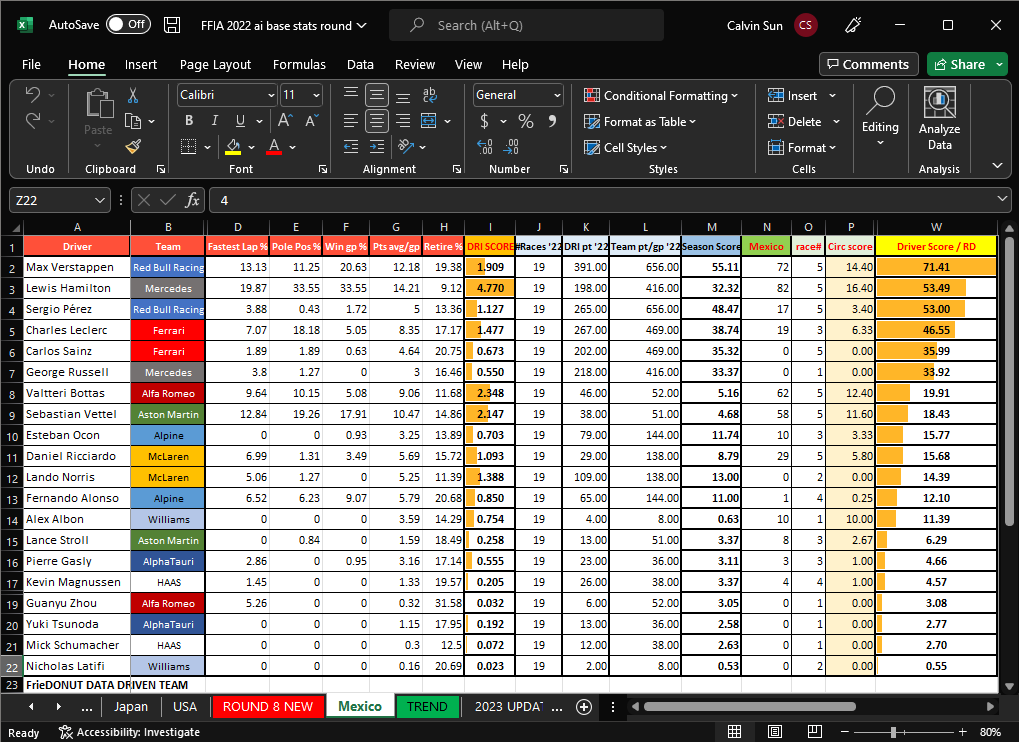Increase font size icon
1019x742 pixels.
coord(285,121)
